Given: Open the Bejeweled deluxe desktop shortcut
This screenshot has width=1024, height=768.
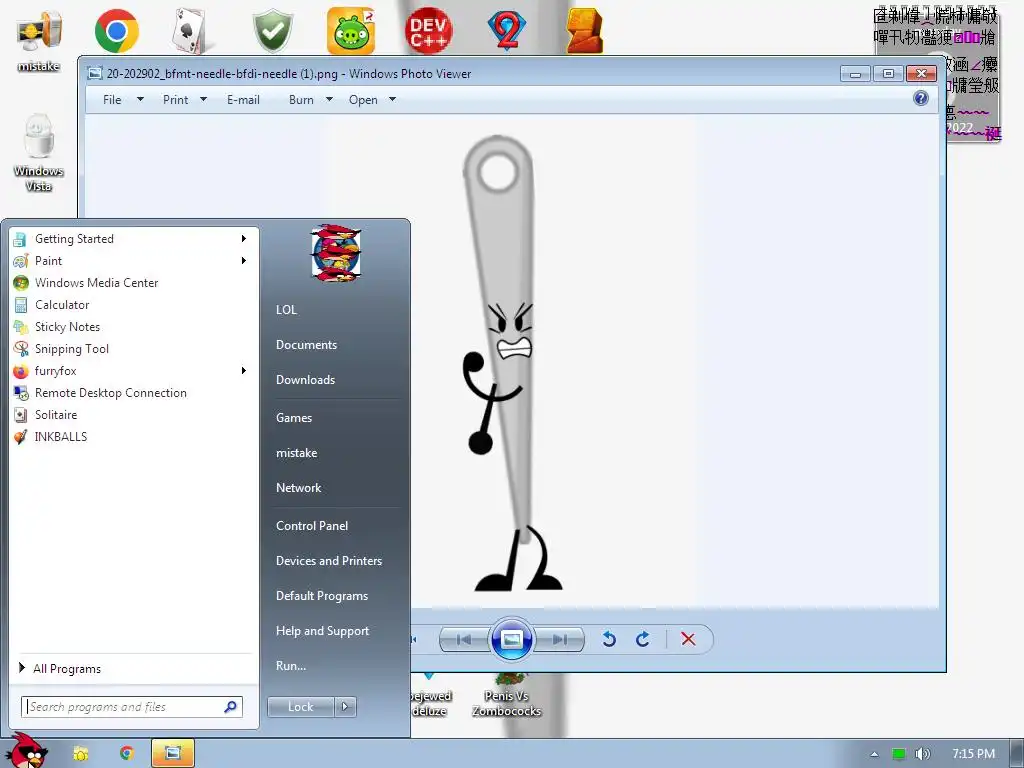Looking at the screenshot, I should coord(430,696).
